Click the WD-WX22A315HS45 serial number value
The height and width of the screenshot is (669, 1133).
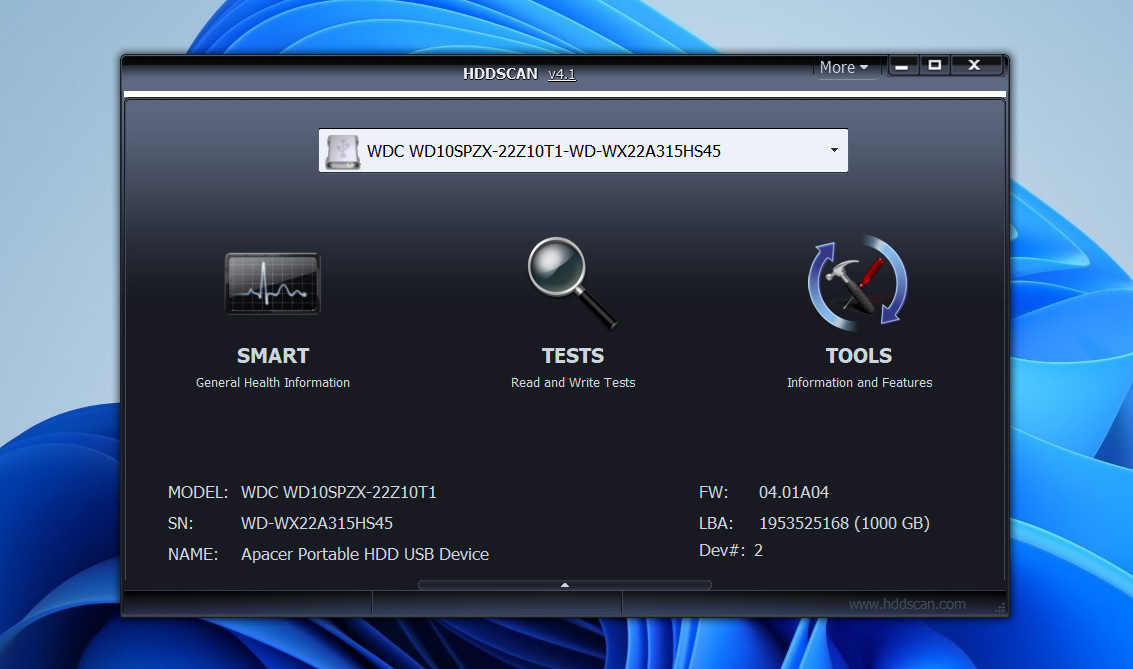pyautogui.click(x=316, y=523)
